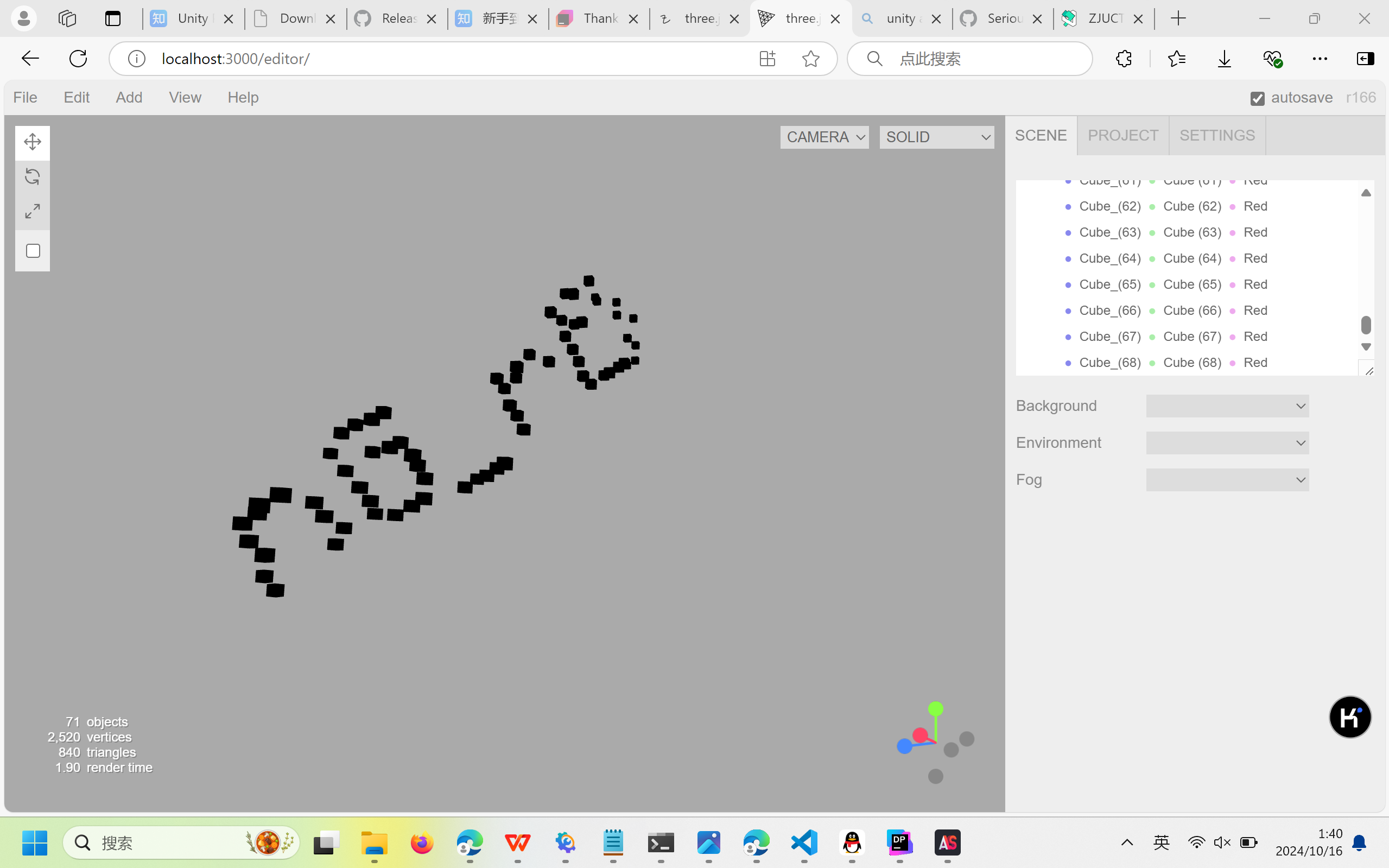1389x868 pixels.
Task: Select the scale tool
Action: (32, 211)
